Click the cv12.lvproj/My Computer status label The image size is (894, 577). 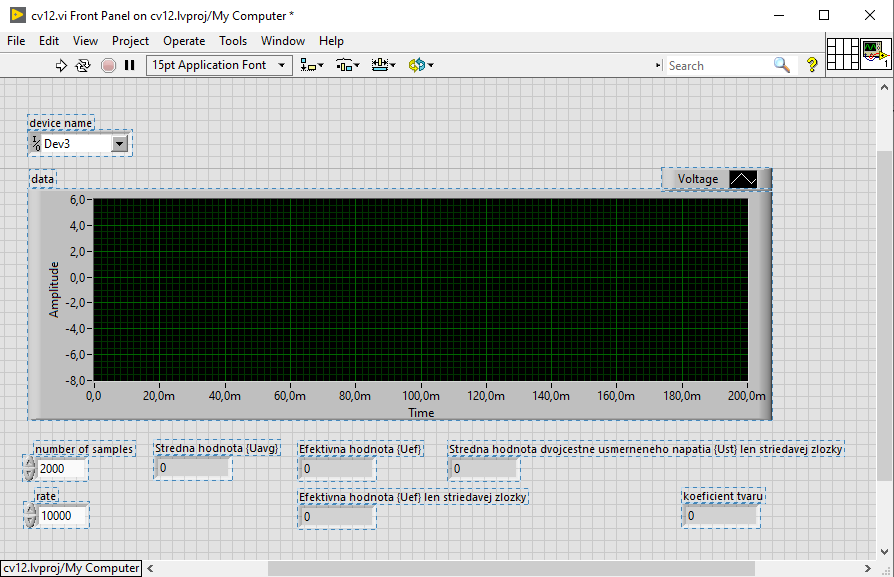pos(71,568)
